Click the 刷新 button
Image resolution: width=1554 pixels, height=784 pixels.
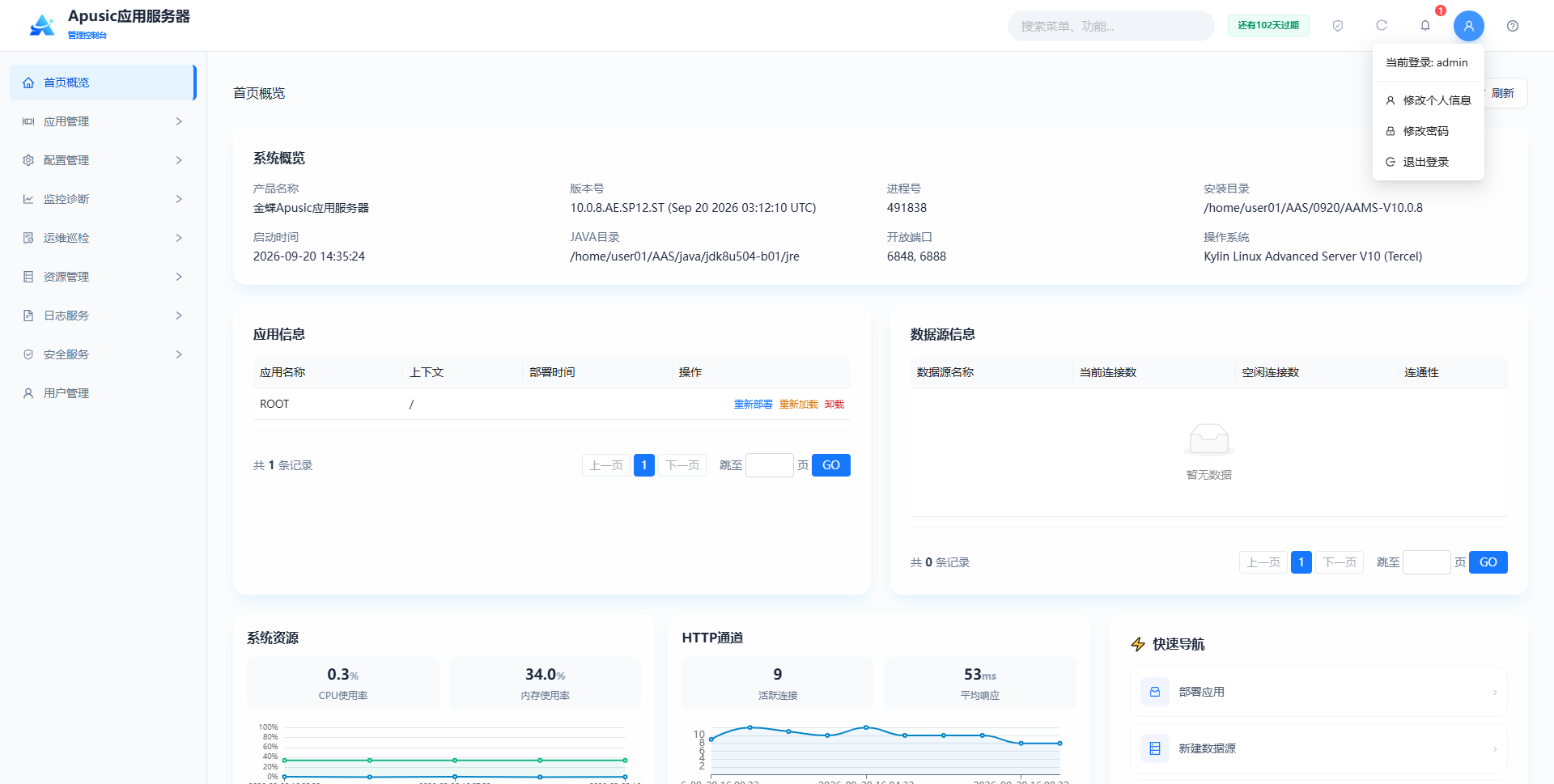(x=1503, y=93)
